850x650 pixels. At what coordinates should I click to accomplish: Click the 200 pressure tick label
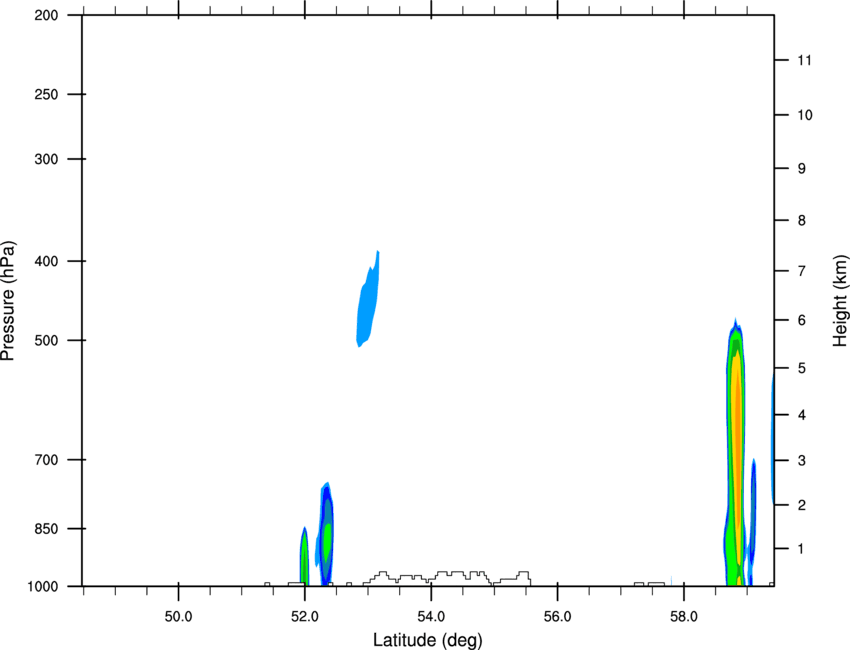[x=46, y=15]
